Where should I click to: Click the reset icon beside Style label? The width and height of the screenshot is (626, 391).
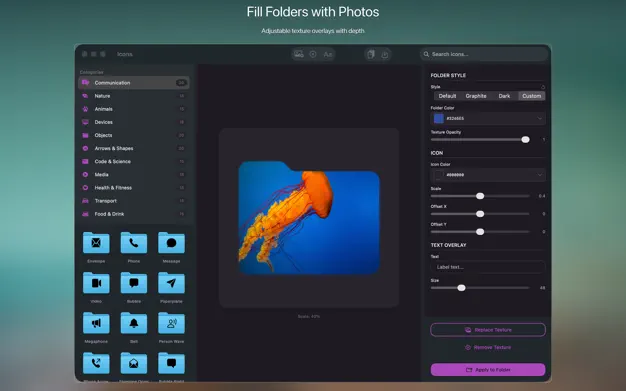tap(543, 87)
